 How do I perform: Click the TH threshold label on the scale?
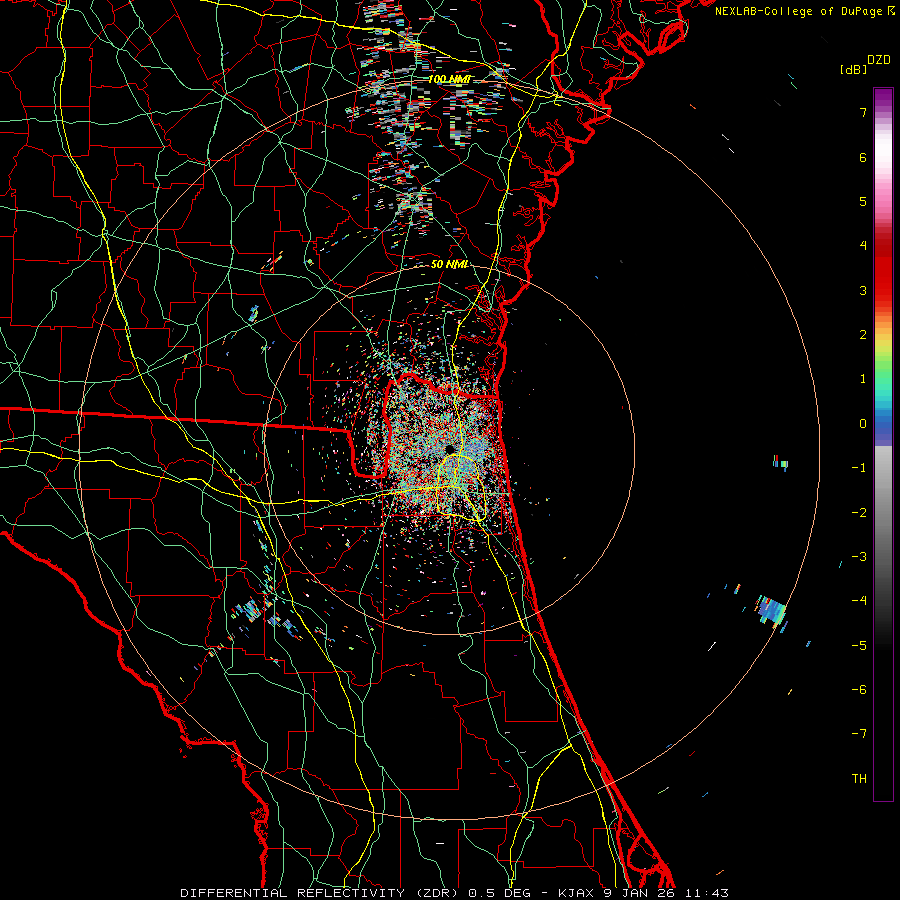(x=859, y=779)
